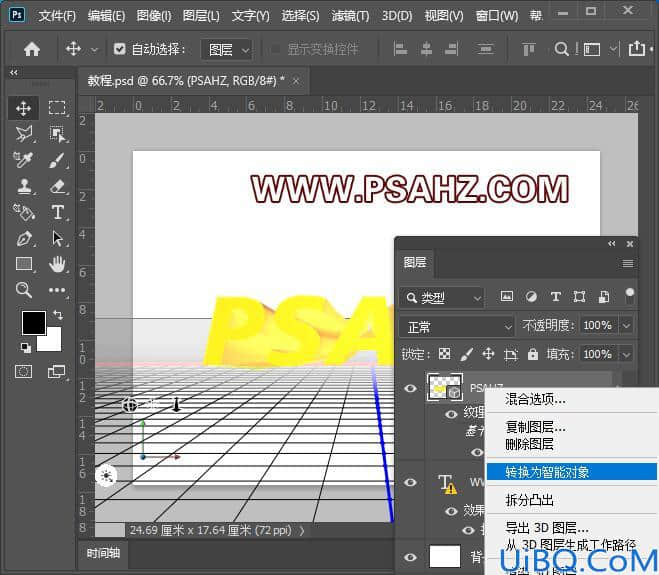The width and height of the screenshot is (659, 575).
Task: Hide the PSAHZ 3D layer
Action: 411,388
